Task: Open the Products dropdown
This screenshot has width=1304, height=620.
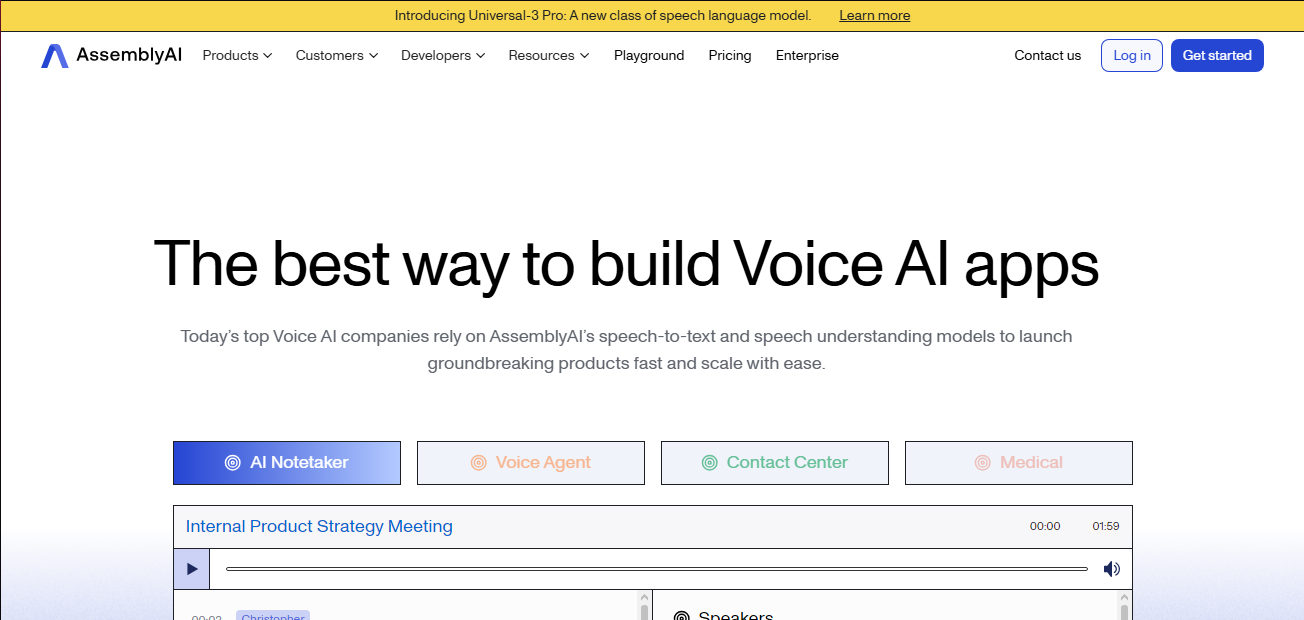Action: [x=236, y=55]
